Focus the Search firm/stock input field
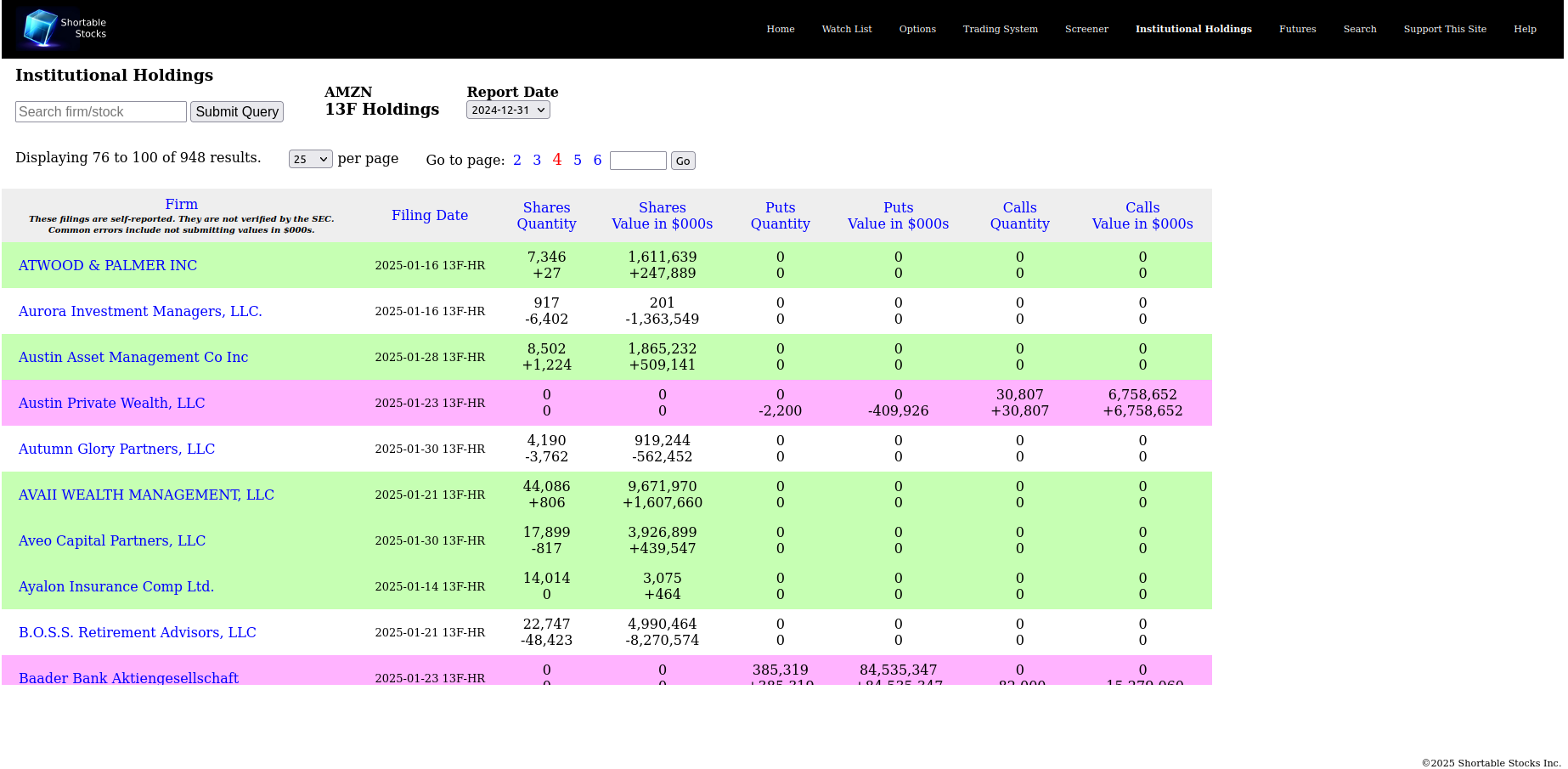Image resolution: width=1568 pixels, height=769 pixels. click(101, 111)
